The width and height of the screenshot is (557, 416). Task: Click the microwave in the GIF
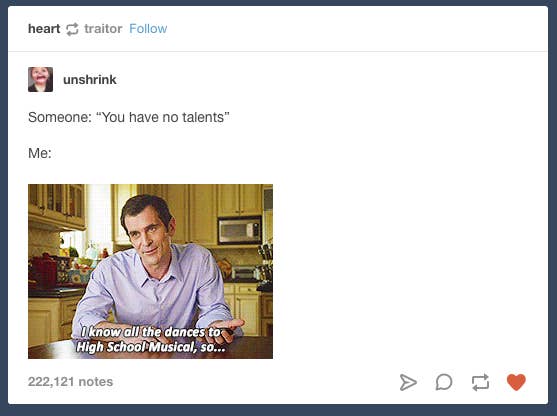click(x=240, y=230)
